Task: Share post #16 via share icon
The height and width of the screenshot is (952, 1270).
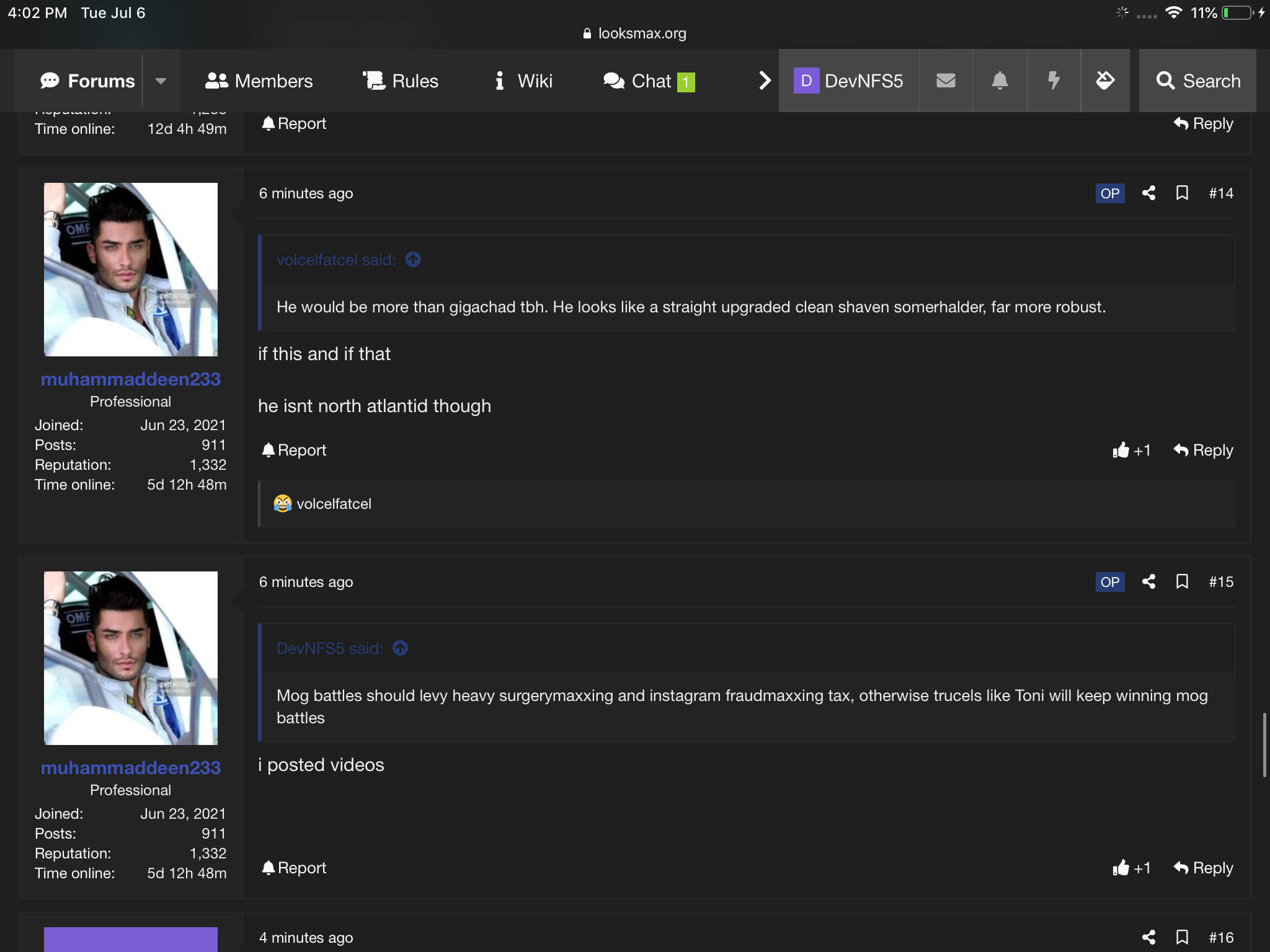Action: point(1148,937)
